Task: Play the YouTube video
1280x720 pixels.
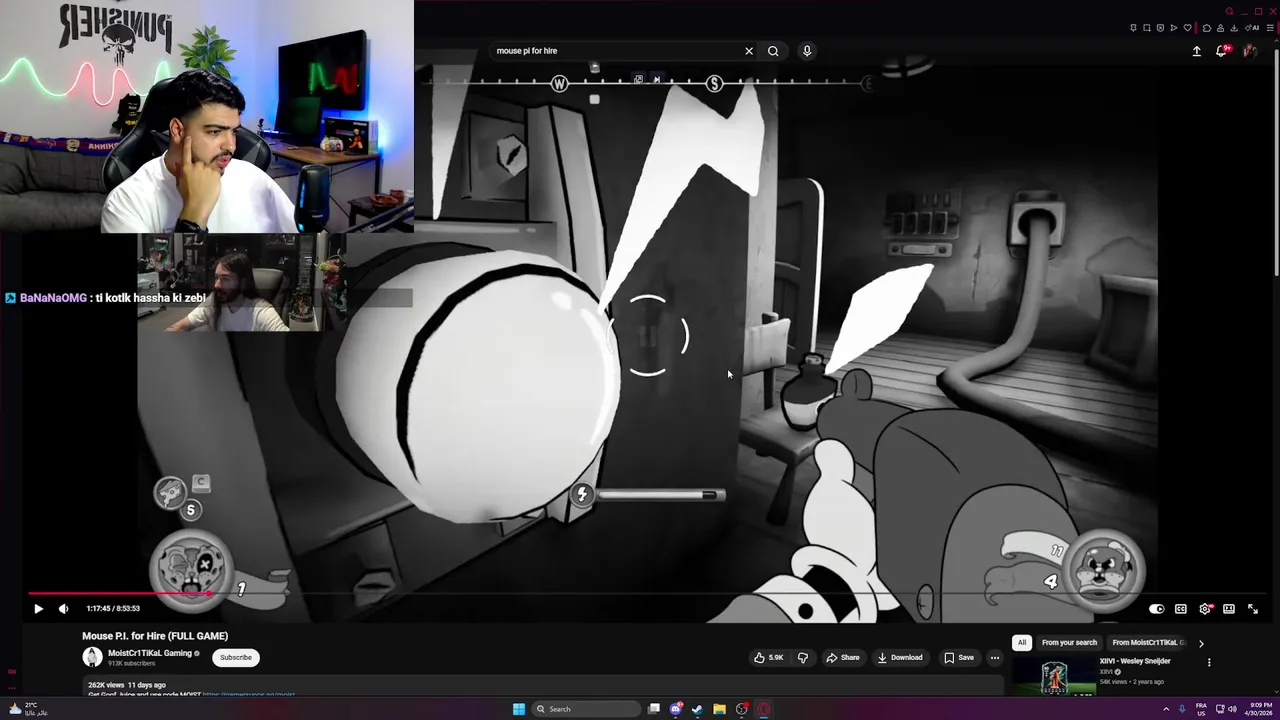Action: [x=38, y=608]
